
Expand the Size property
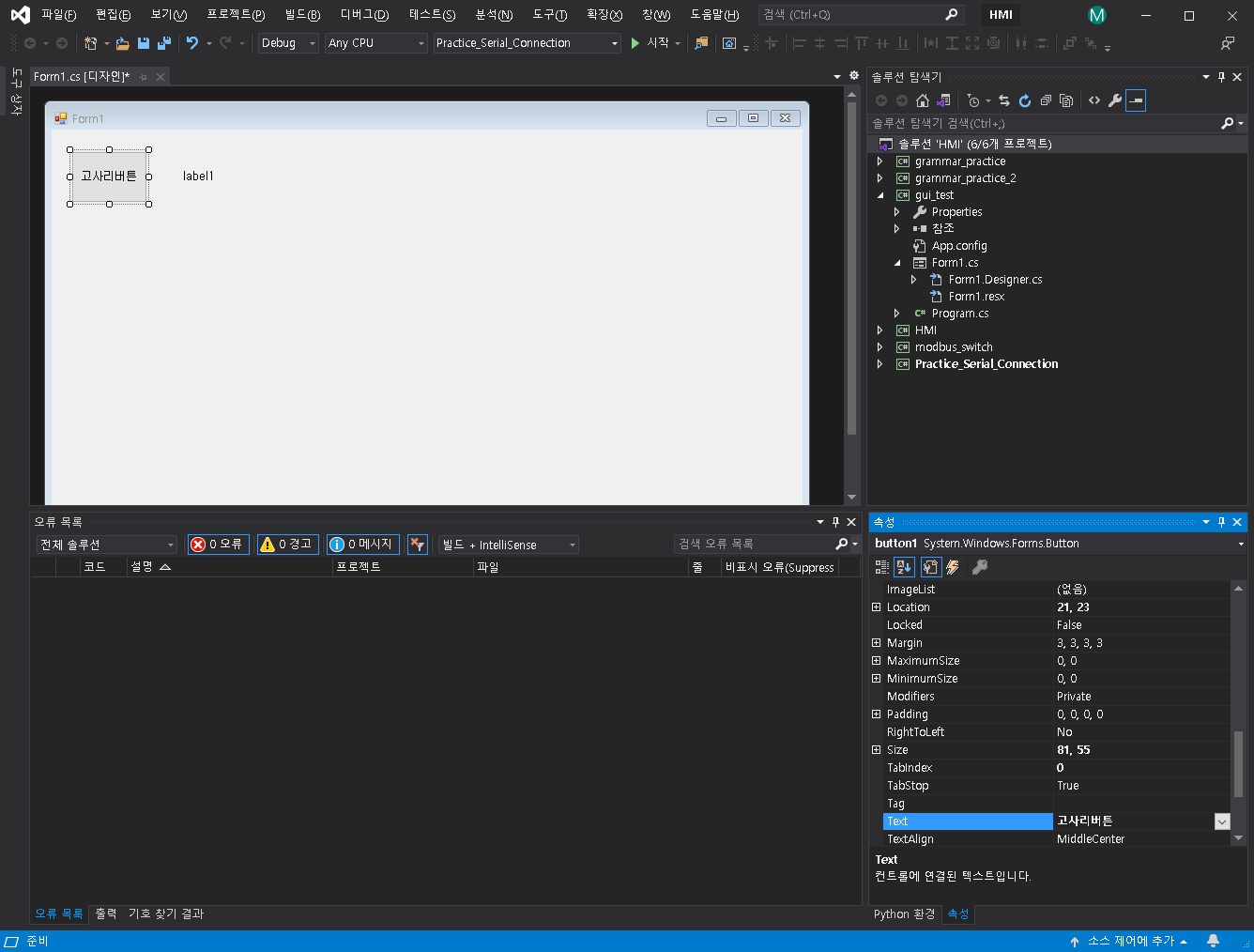click(876, 750)
